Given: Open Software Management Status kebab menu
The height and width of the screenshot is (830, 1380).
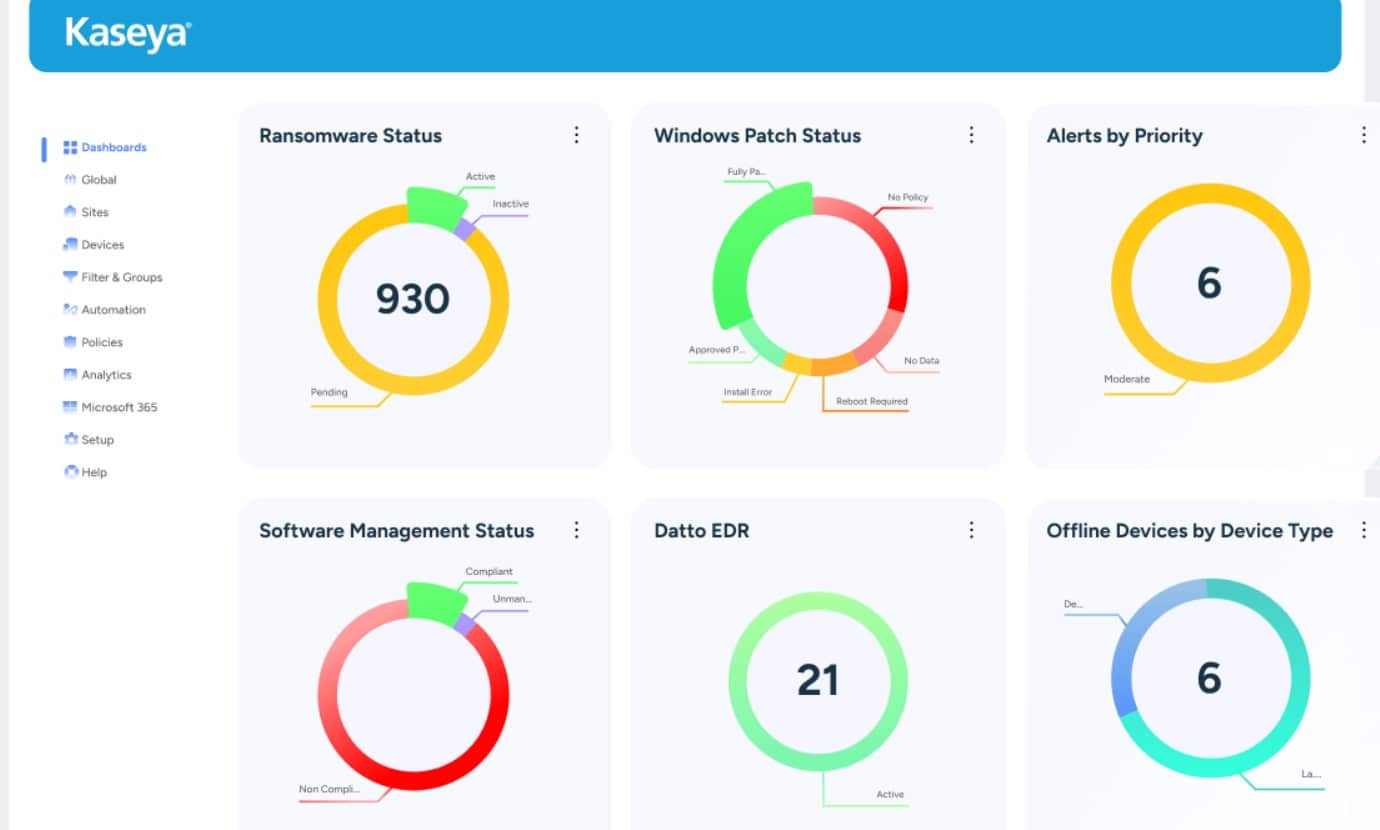Looking at the screenshot, I should pos(576,530).
